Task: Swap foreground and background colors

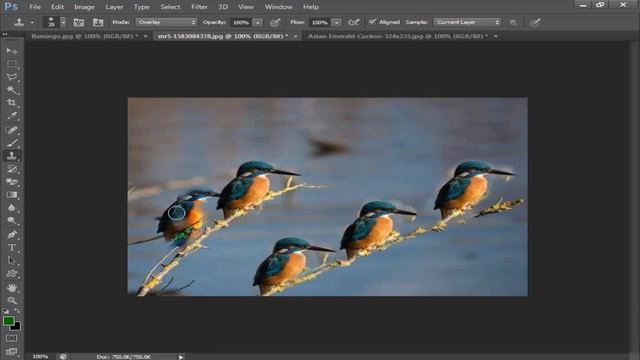Action: 18,311
